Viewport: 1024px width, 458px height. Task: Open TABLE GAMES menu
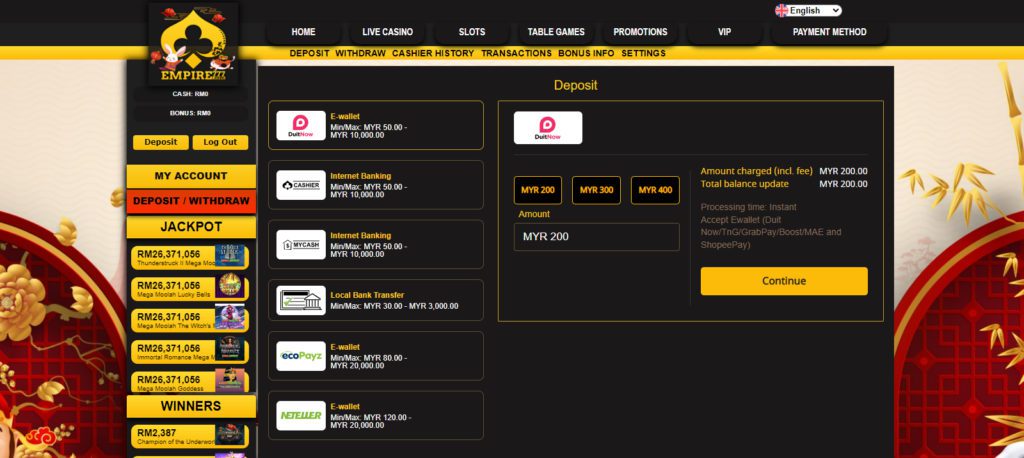[556, 32]
